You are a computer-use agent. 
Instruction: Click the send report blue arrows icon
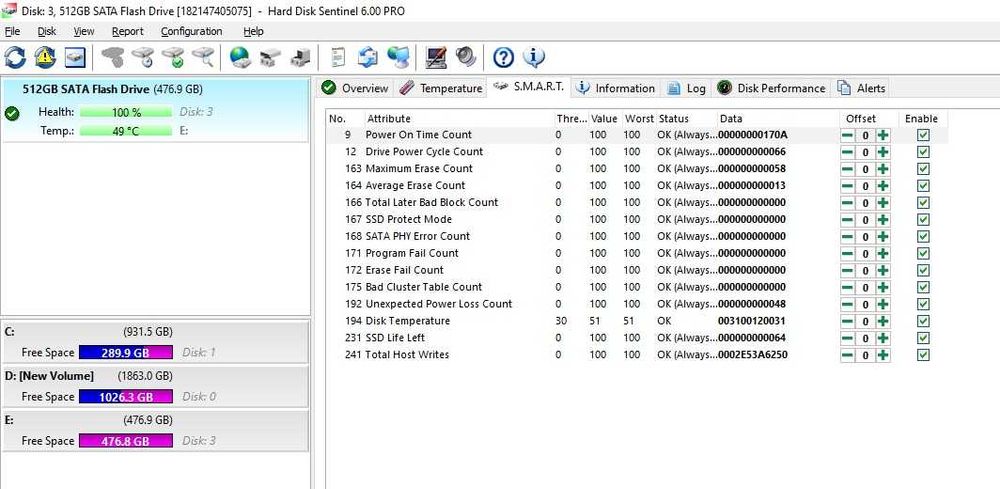367,57
